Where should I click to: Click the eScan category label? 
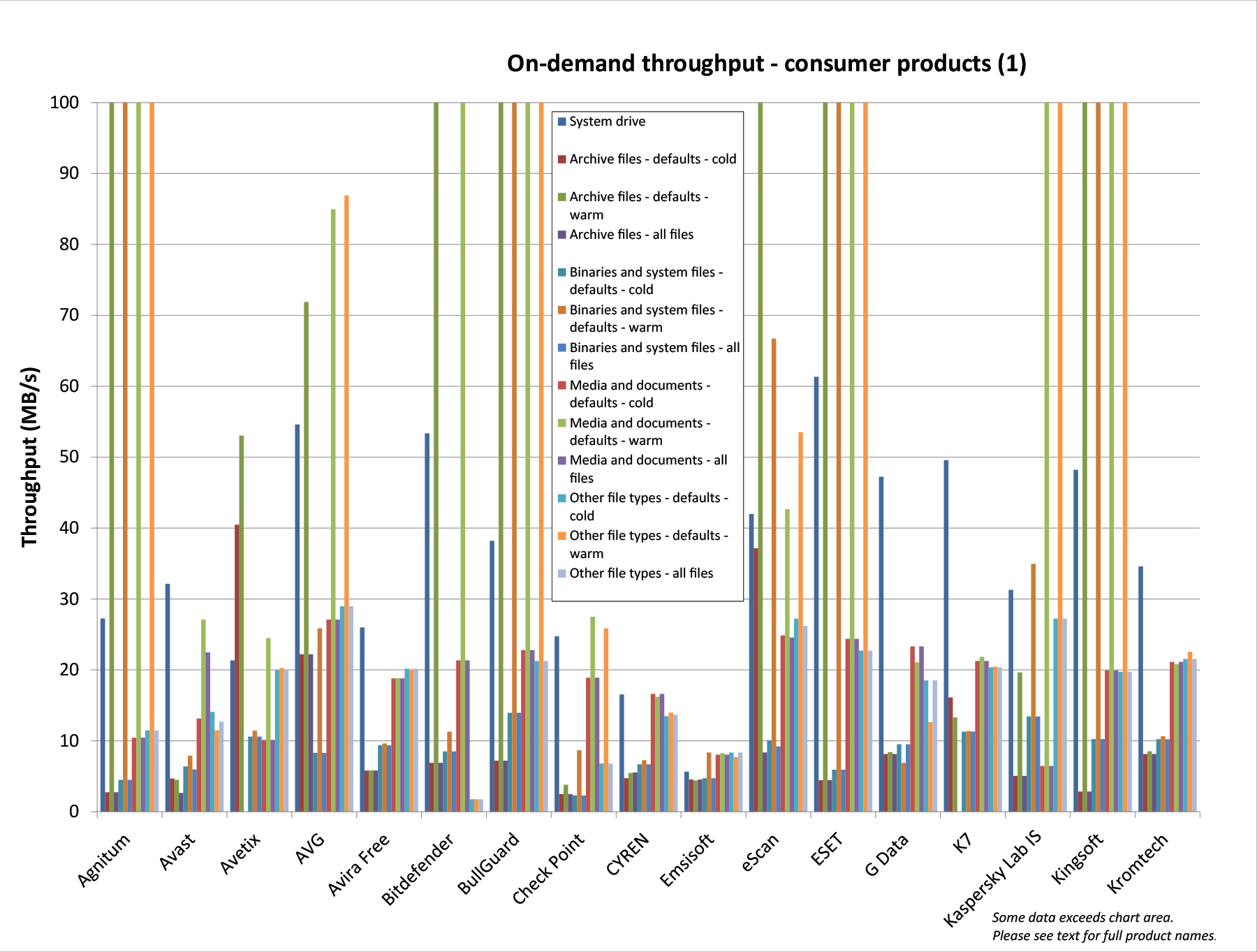[760, 852]
